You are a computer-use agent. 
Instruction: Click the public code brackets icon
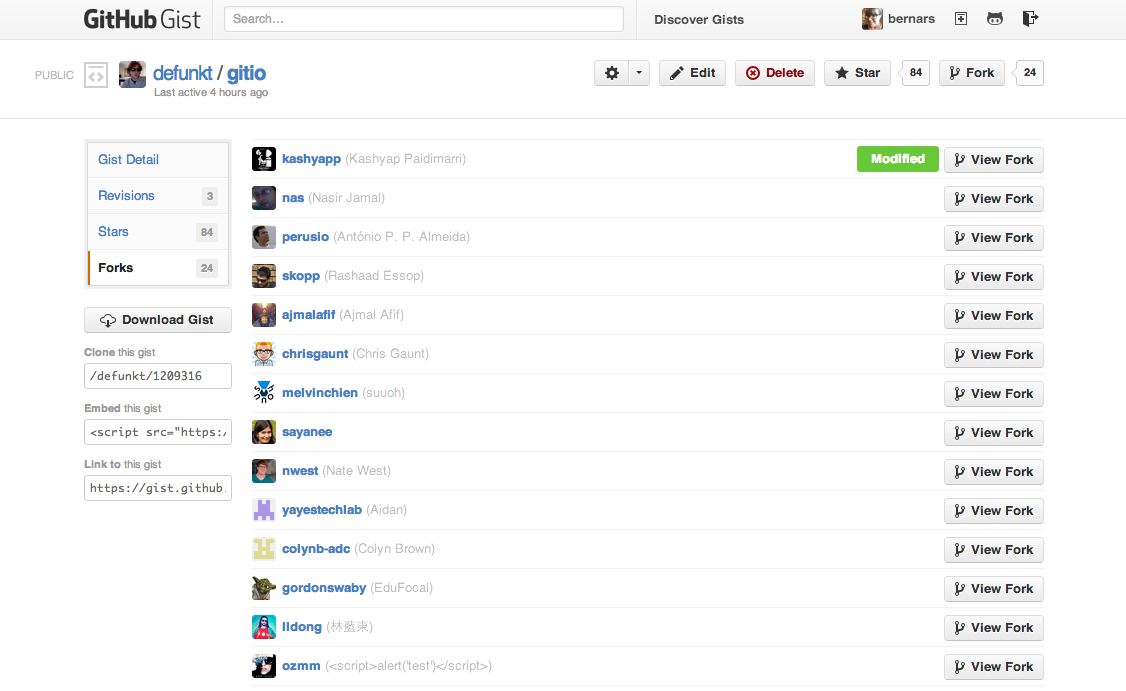(95, 74)
